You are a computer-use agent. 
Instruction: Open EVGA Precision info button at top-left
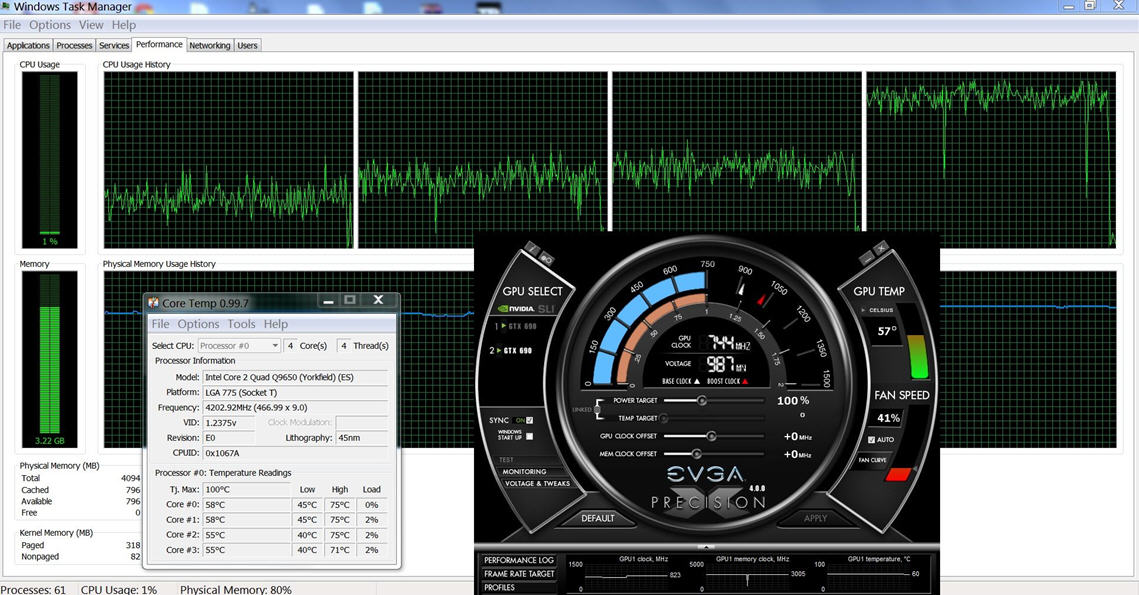[532, 249]
